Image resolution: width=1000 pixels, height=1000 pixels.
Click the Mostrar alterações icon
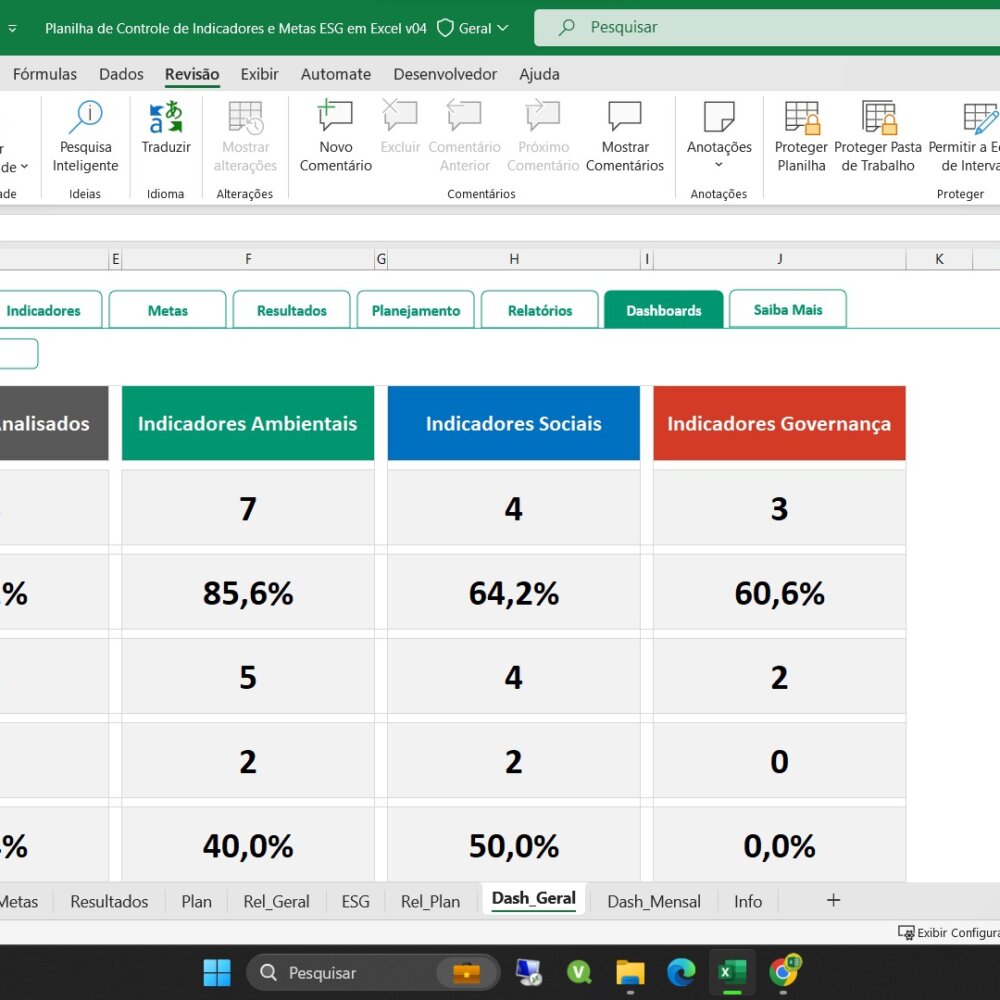tap(246, 118)
